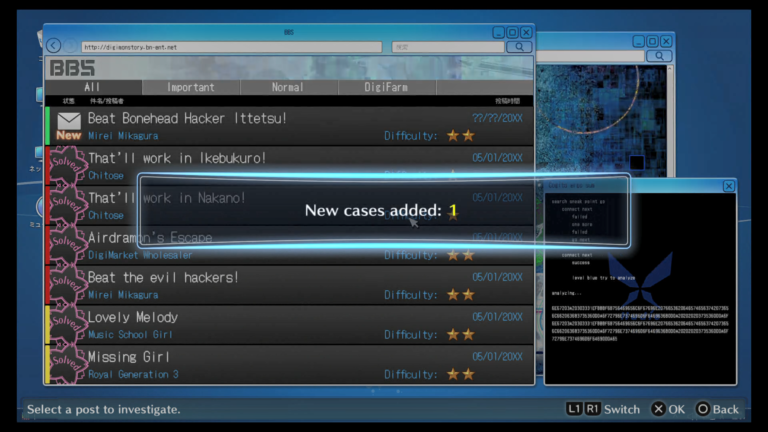Click the BBS search text box
The image size is (768, 432).
pyautogui.click(x=446, y=46)
